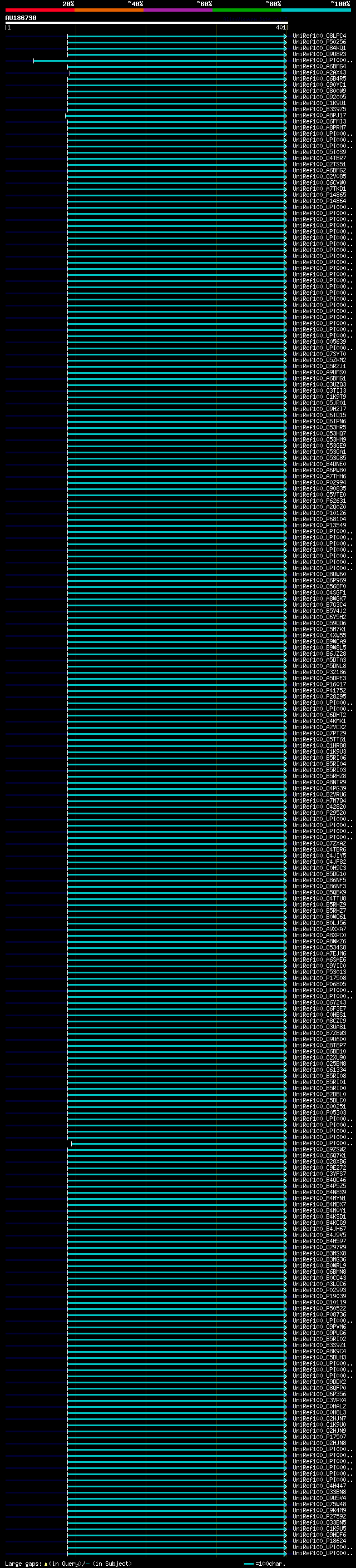356x1568 pixels.
Task: Select hit UniRef100_Q9U8R3
Action: [x=319, y=54]
